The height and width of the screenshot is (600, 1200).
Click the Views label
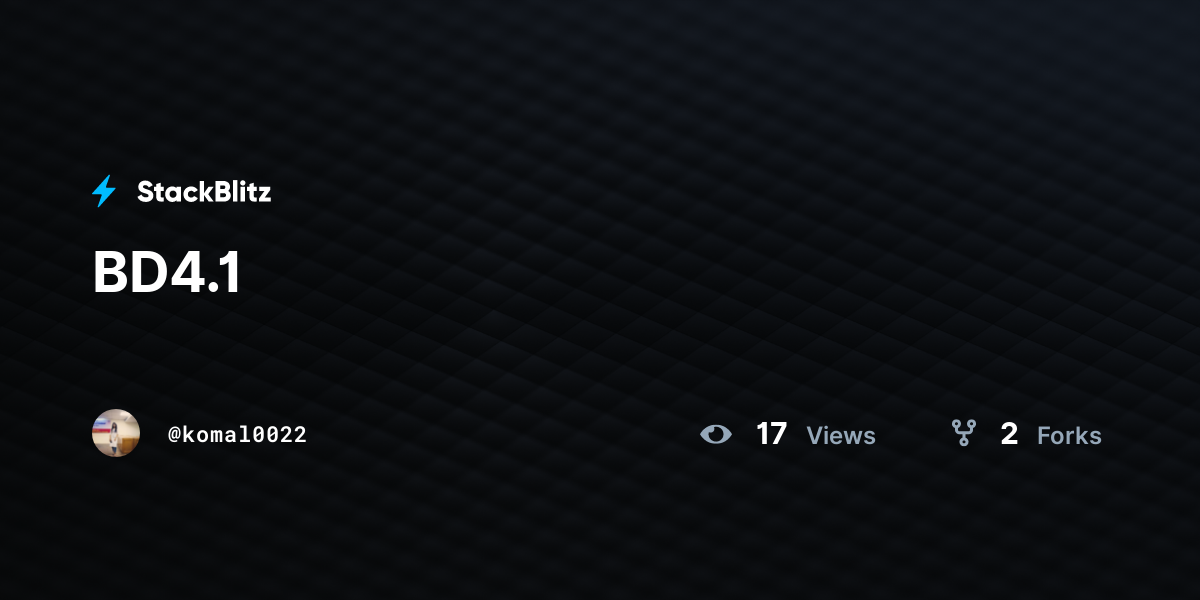841,435
